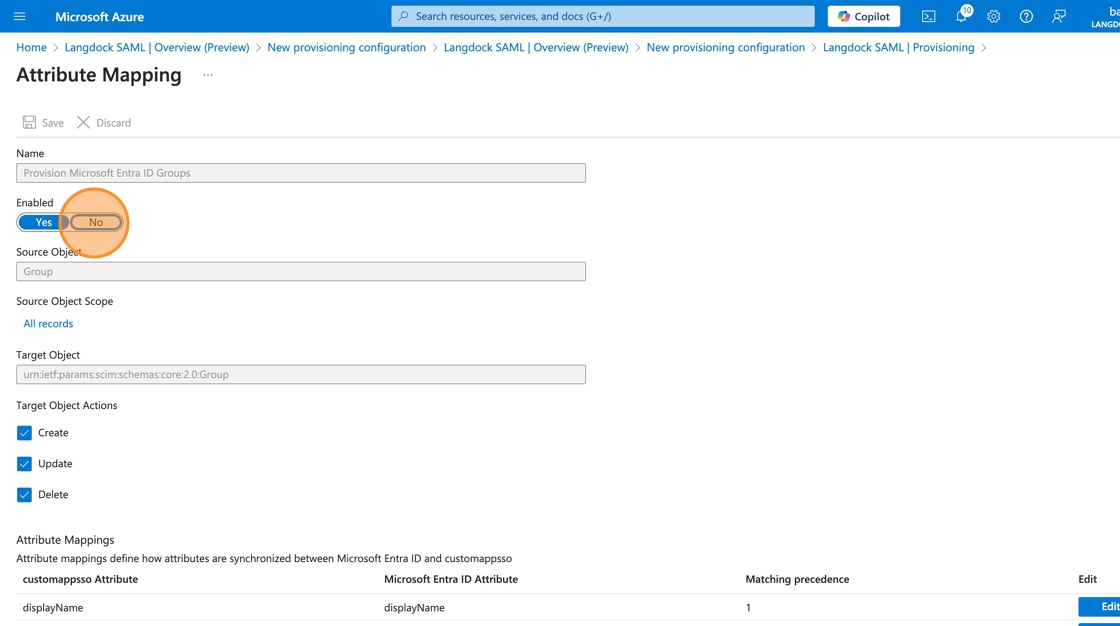1120x626 pixels.
Task: Click the Save toolbar button
Action: pos(43,122)
